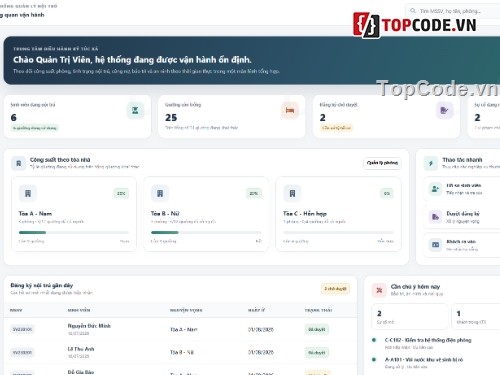Click the title 'Thao tác nhanh'
The height and width of the screenshot is (375, 500).
coord(462,160)
